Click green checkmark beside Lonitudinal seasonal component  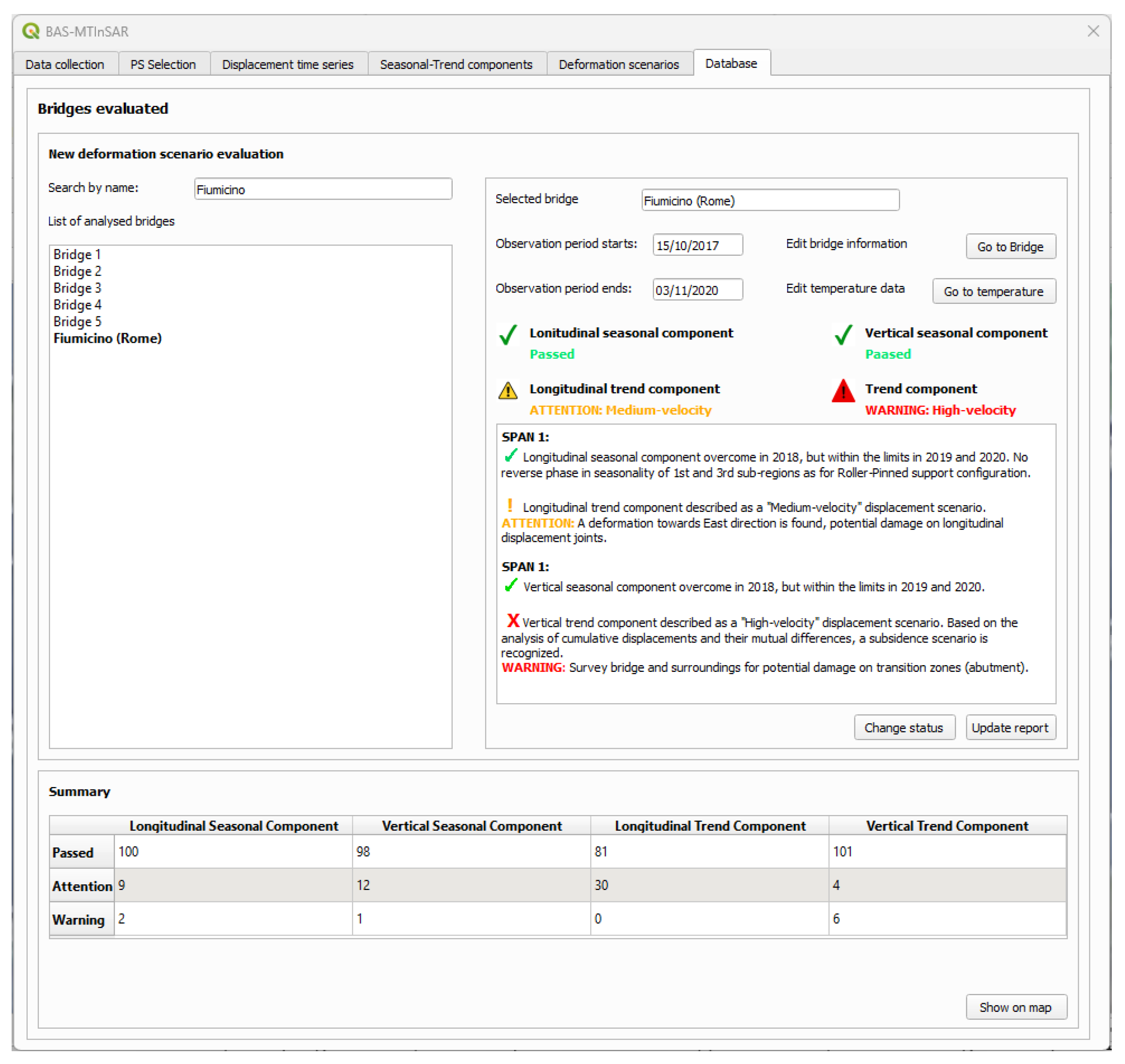(x=508, y=335)
